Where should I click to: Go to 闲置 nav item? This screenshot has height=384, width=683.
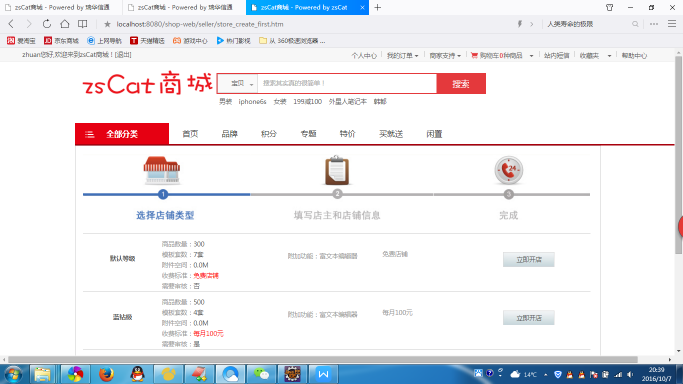tap(434, 134)
